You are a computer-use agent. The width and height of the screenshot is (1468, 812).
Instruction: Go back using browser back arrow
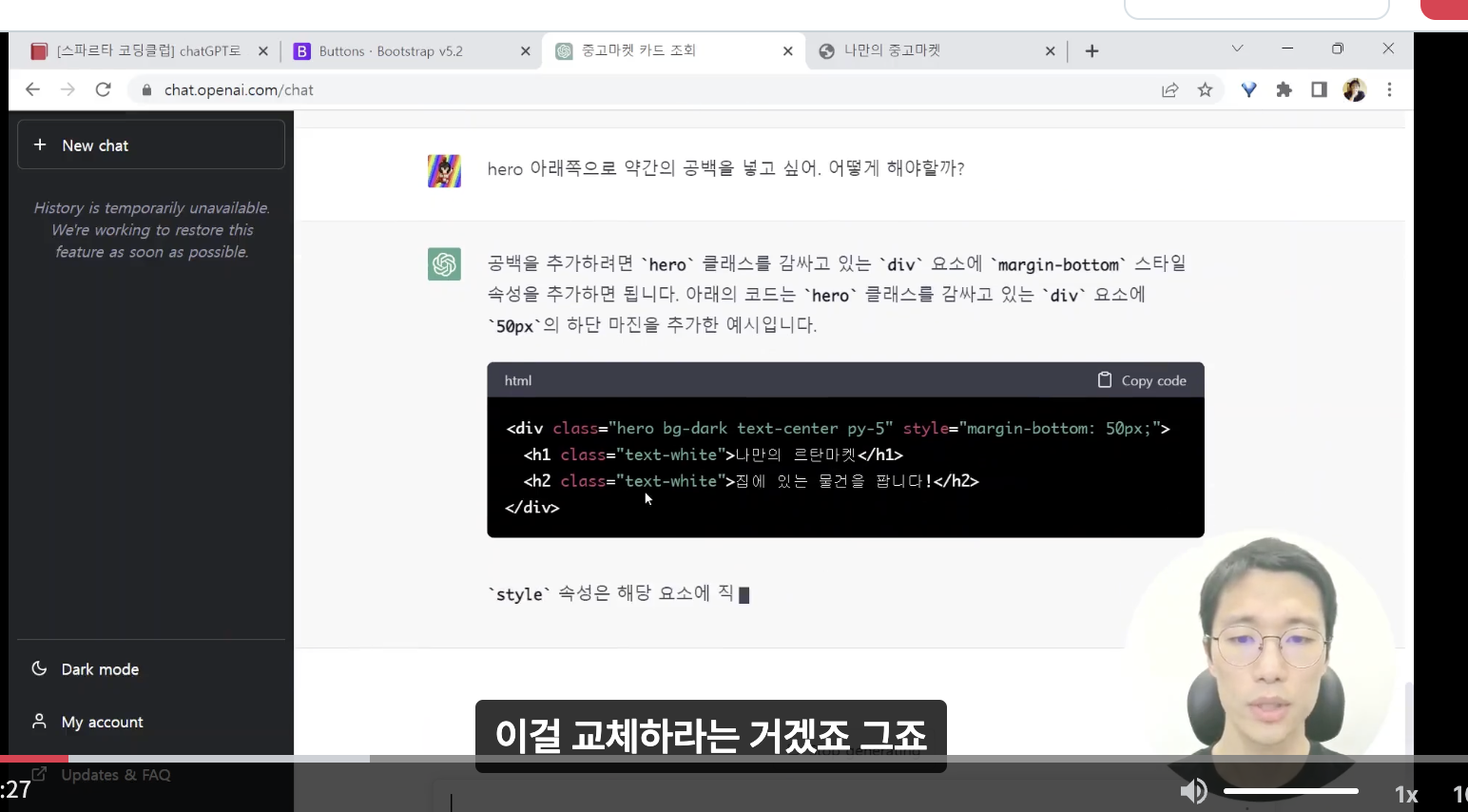point(32,89)
